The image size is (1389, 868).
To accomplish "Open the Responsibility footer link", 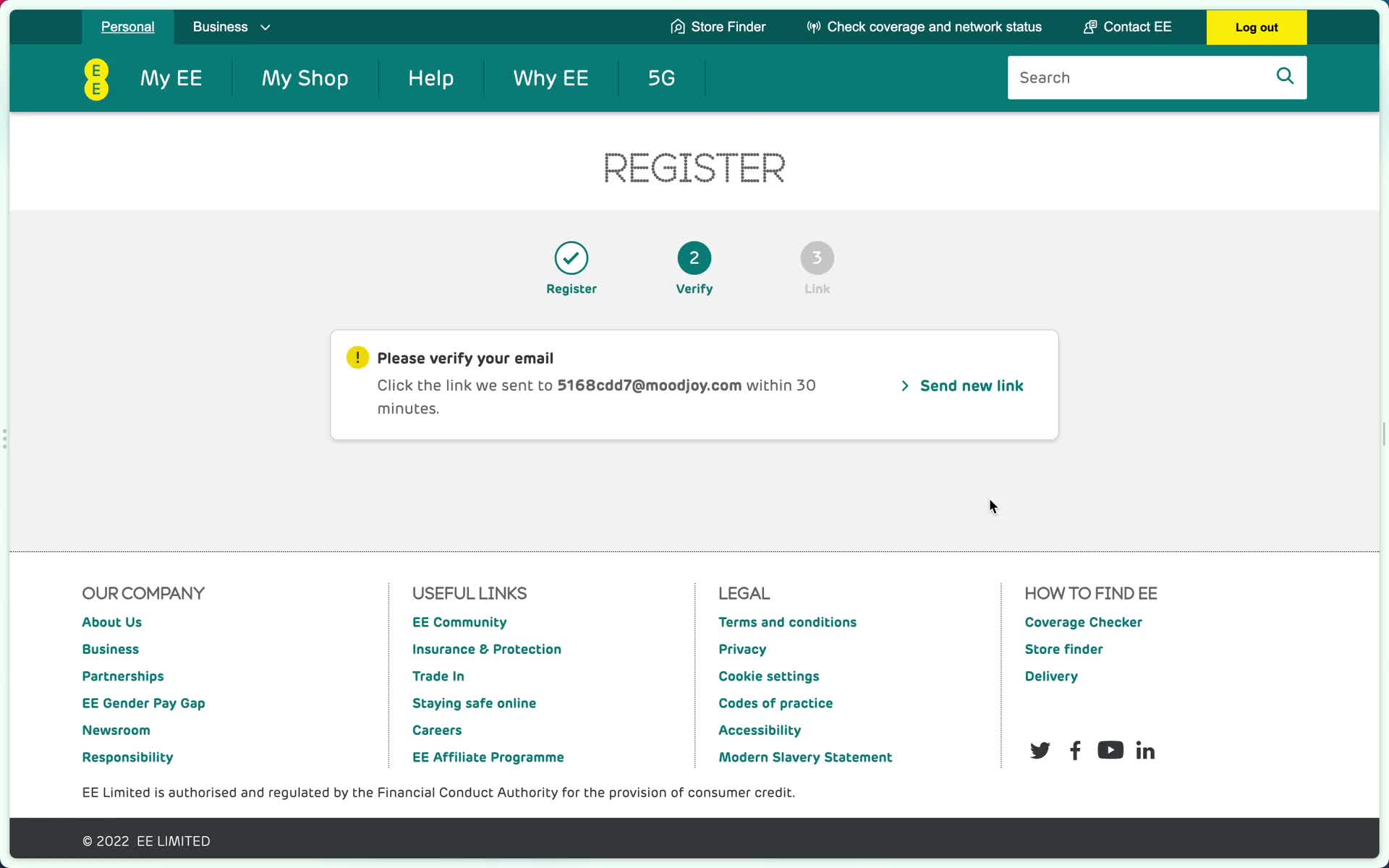I will pyautogui.click(x=127, y=757).
